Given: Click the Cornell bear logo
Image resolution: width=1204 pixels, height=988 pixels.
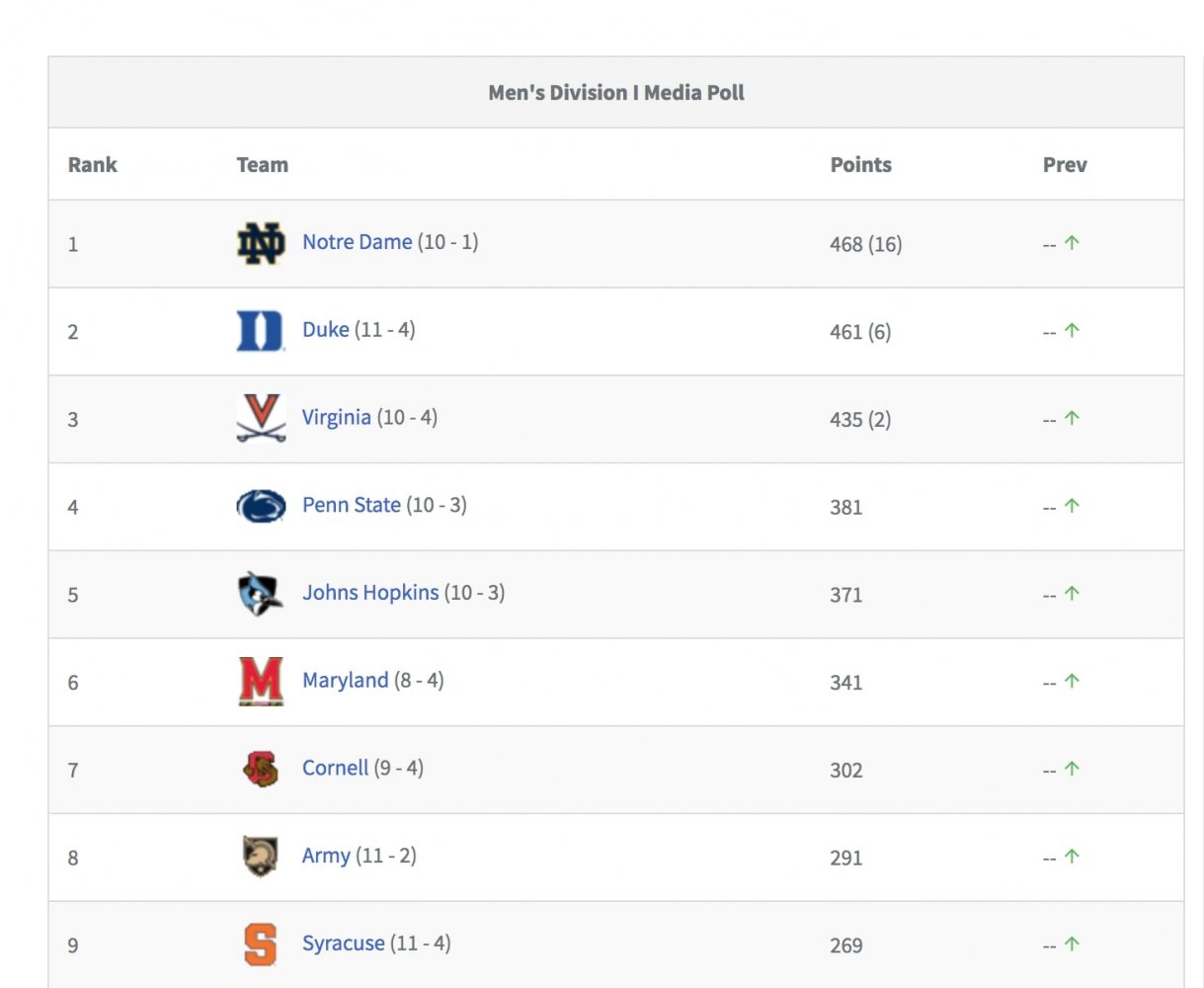Looking at the screenshot, I should pos(261,769).
